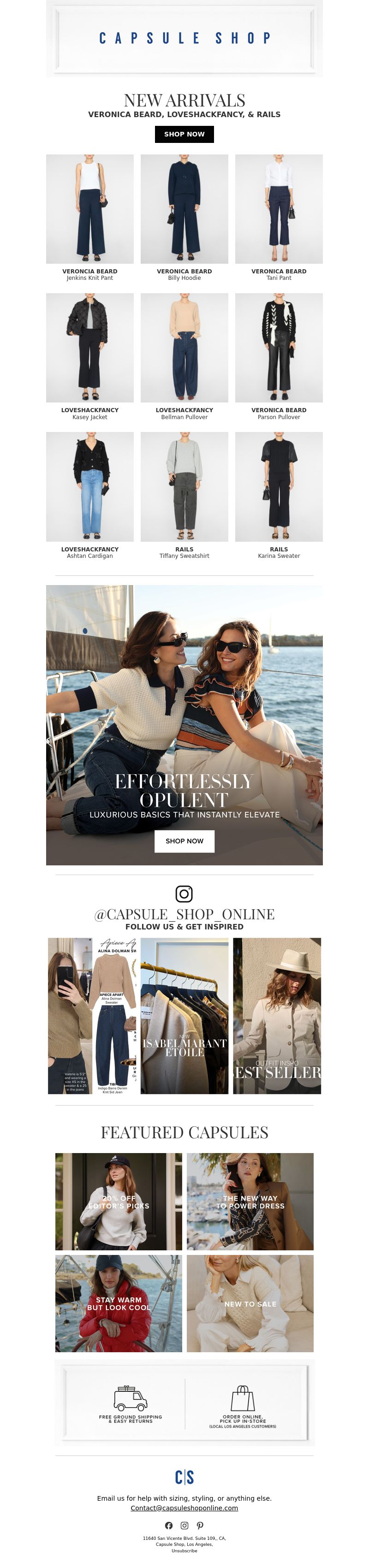Click the white Shop Now button on boat image
This screenshot has width=369, height=1568.
click(x=184, y=841)
